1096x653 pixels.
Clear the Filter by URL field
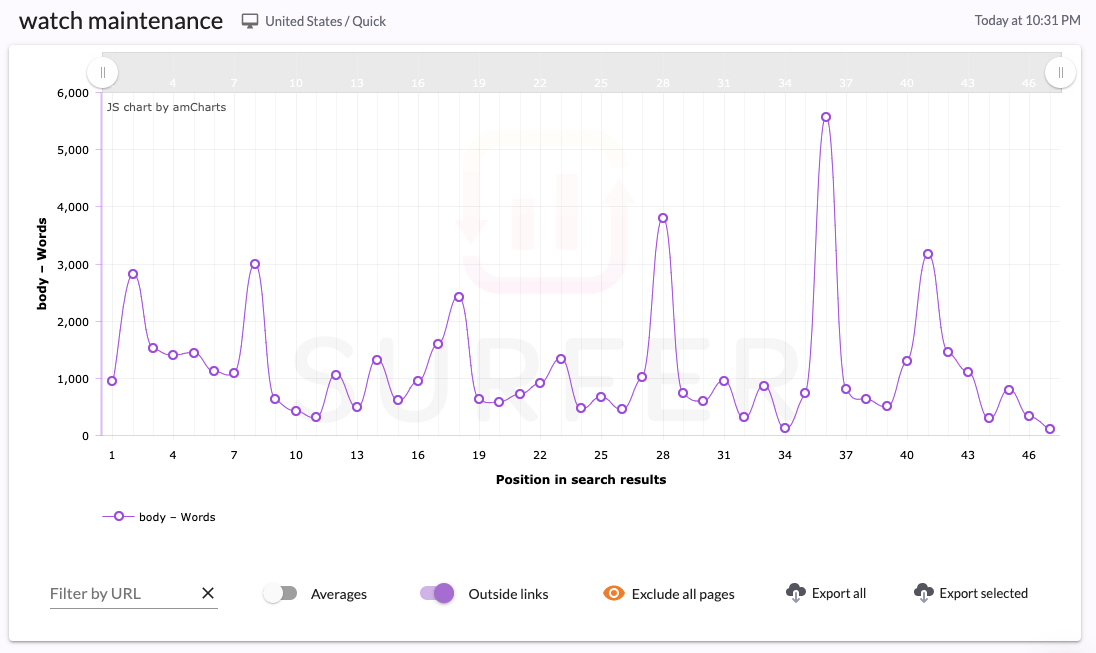[208, 593]
